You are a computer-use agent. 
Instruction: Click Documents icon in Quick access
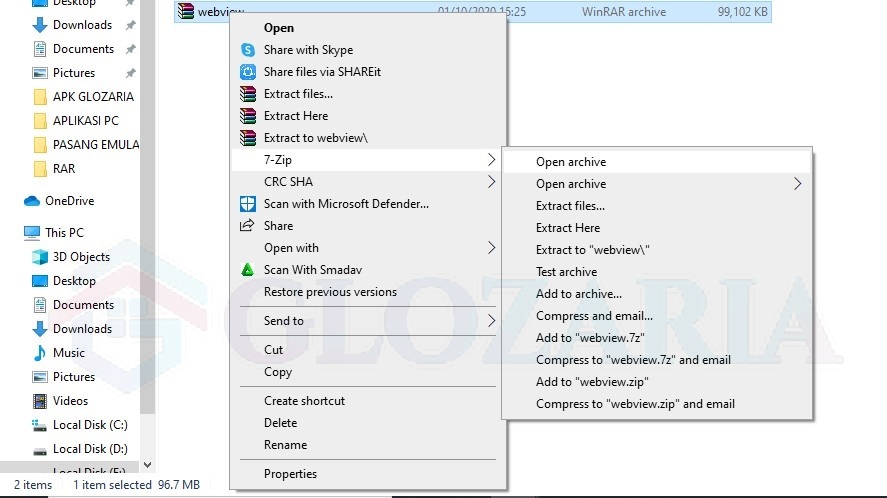(40, 49)
